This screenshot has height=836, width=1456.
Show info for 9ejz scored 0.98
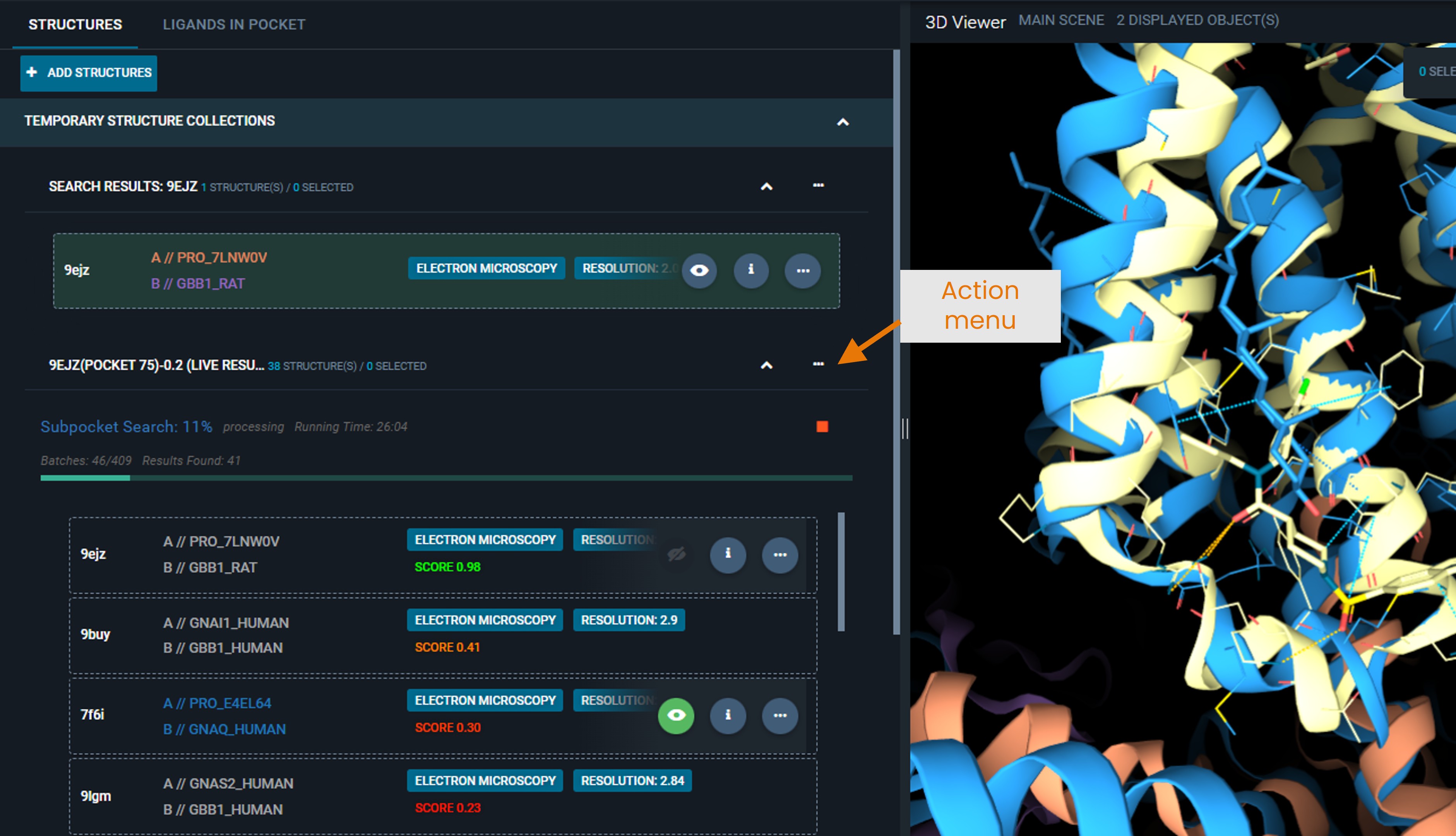point(728,554)
